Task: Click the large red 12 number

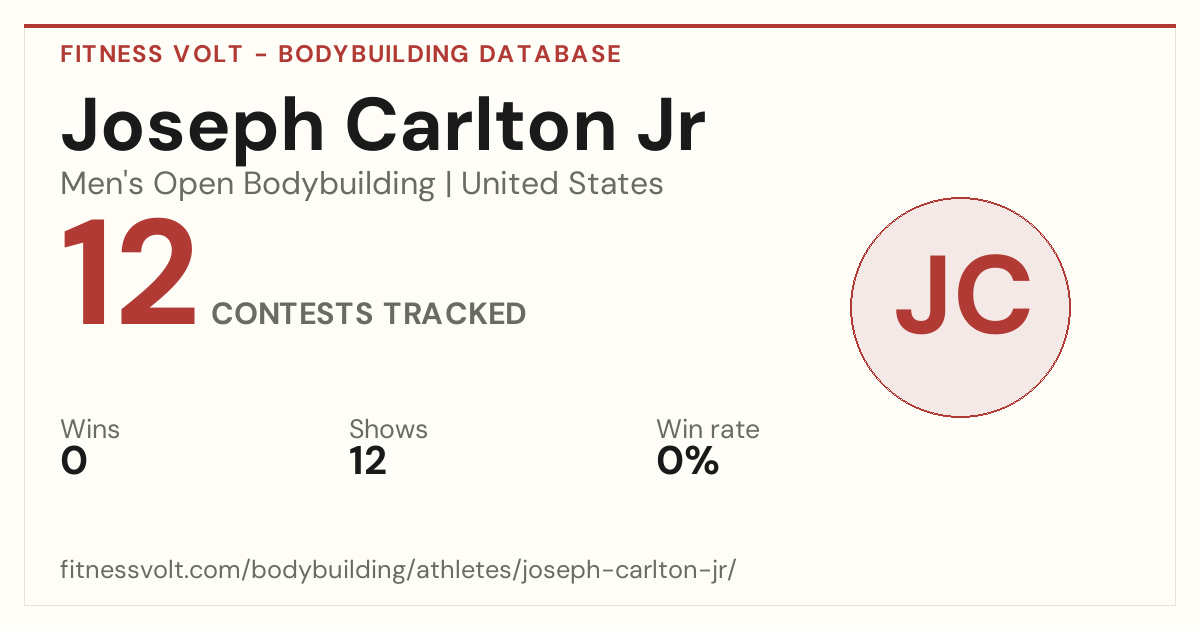Action: [128, 275]
